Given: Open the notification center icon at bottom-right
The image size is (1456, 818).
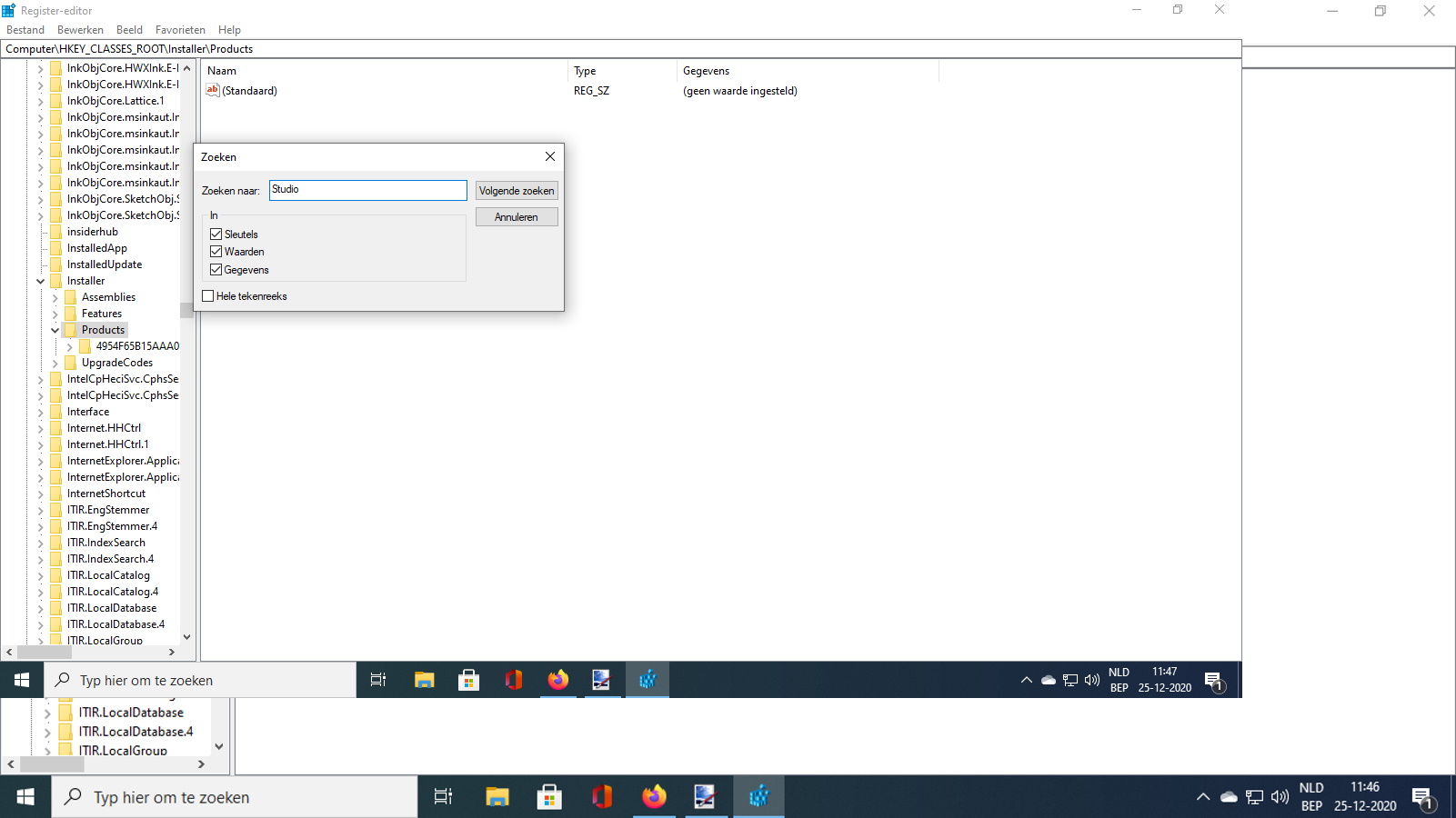Looking at the screenshot, I should [1423, 798].
